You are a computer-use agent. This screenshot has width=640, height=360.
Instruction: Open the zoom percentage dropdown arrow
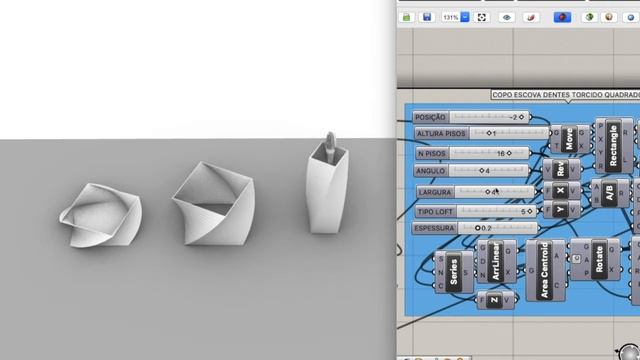(x=465, y=17)
